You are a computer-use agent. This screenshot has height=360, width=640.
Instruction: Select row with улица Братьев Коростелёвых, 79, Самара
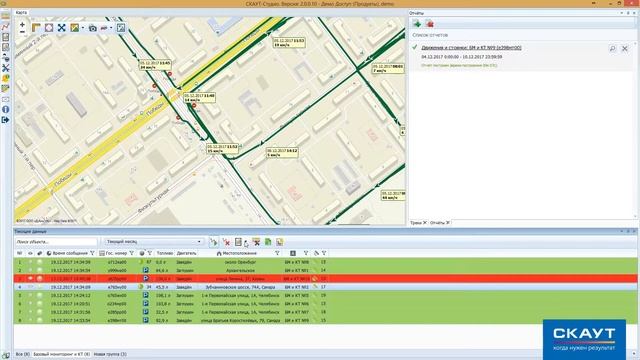(x=325, y=320)
